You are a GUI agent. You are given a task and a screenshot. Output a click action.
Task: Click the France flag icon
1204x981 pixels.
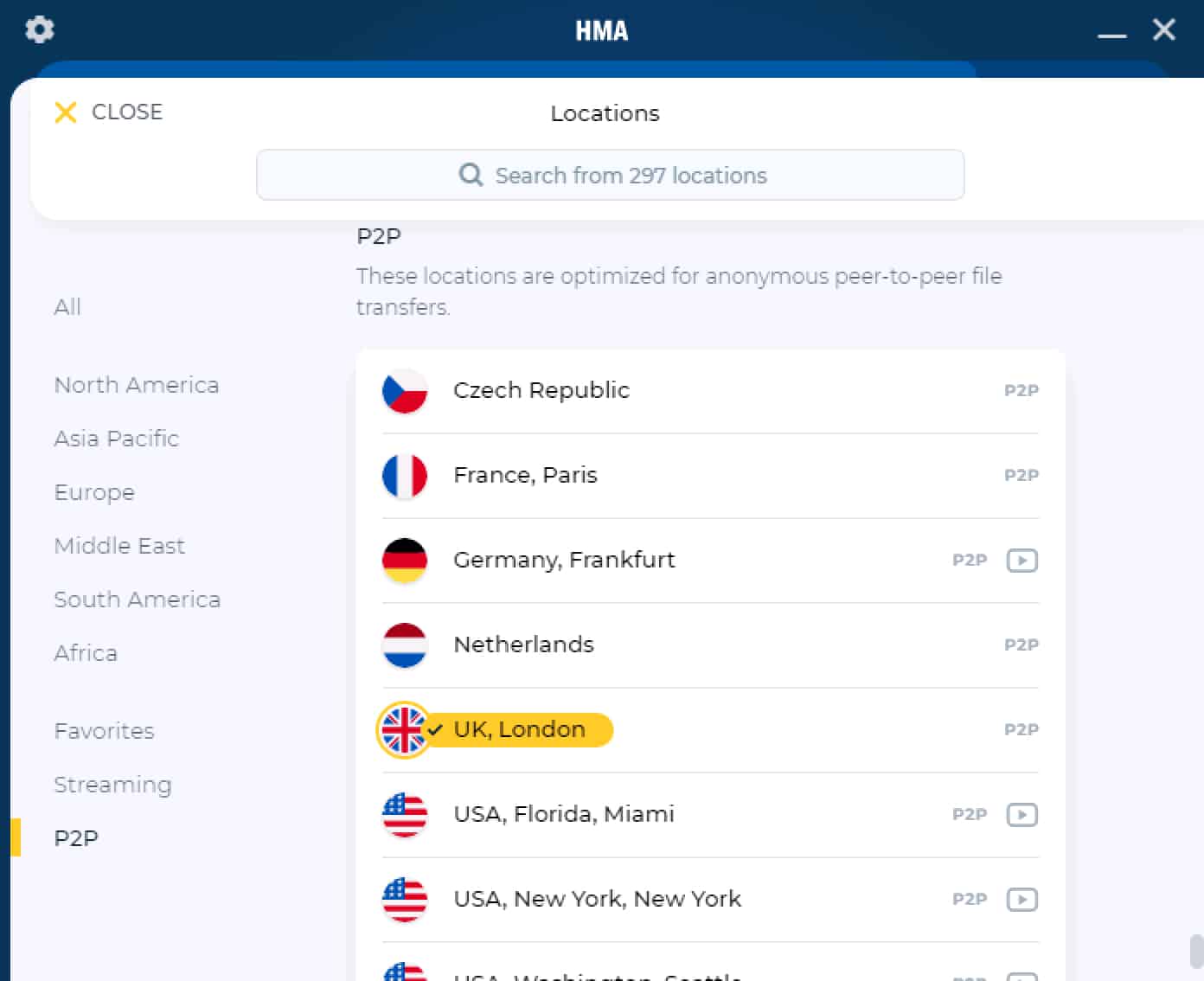405,476
